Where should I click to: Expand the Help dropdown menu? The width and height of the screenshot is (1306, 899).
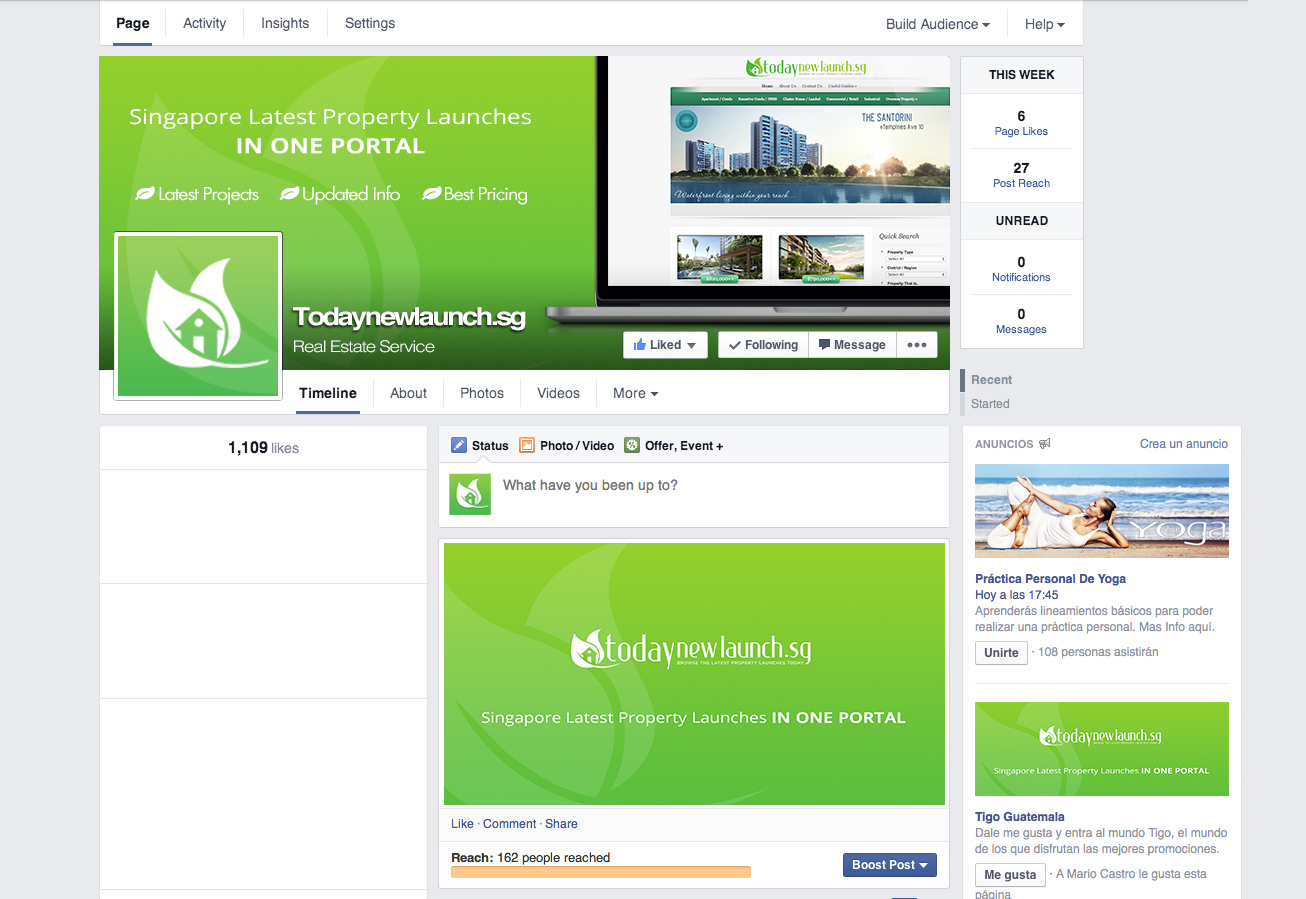tap(1045, 24)
